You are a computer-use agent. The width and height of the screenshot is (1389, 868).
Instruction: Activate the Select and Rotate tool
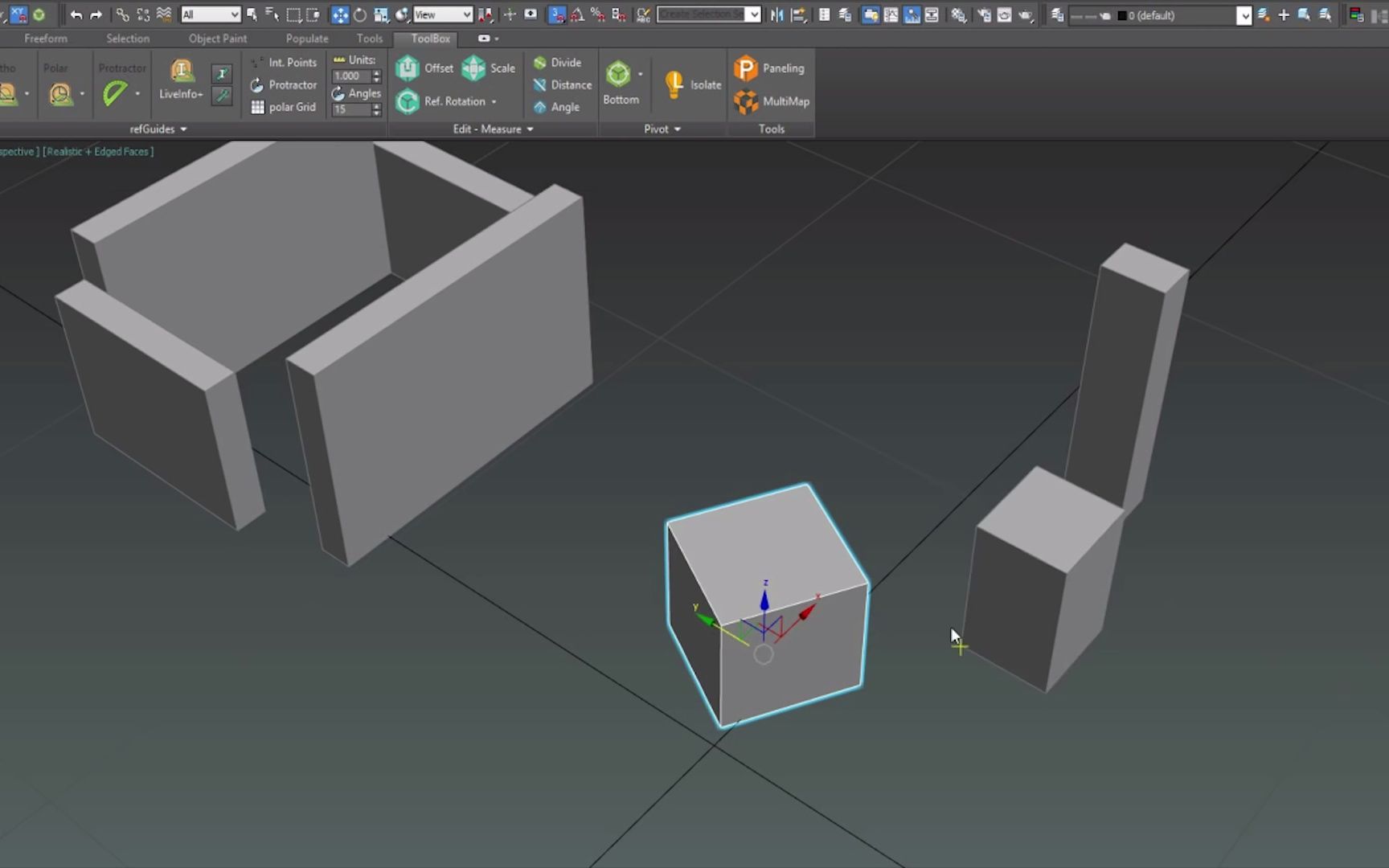(x=360, y=14)
